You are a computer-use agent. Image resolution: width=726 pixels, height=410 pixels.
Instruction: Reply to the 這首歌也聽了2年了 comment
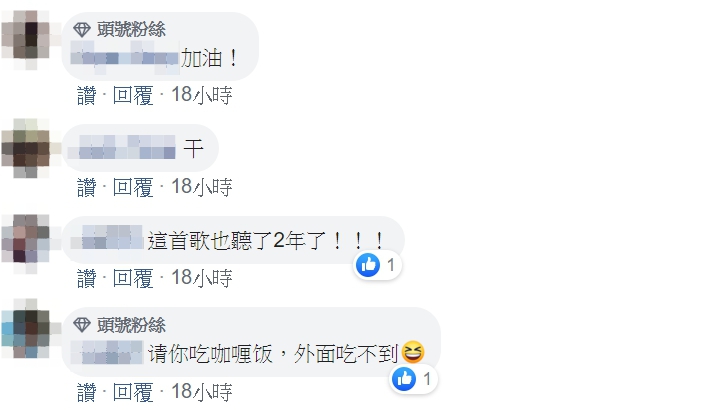(x=133, y=279)
